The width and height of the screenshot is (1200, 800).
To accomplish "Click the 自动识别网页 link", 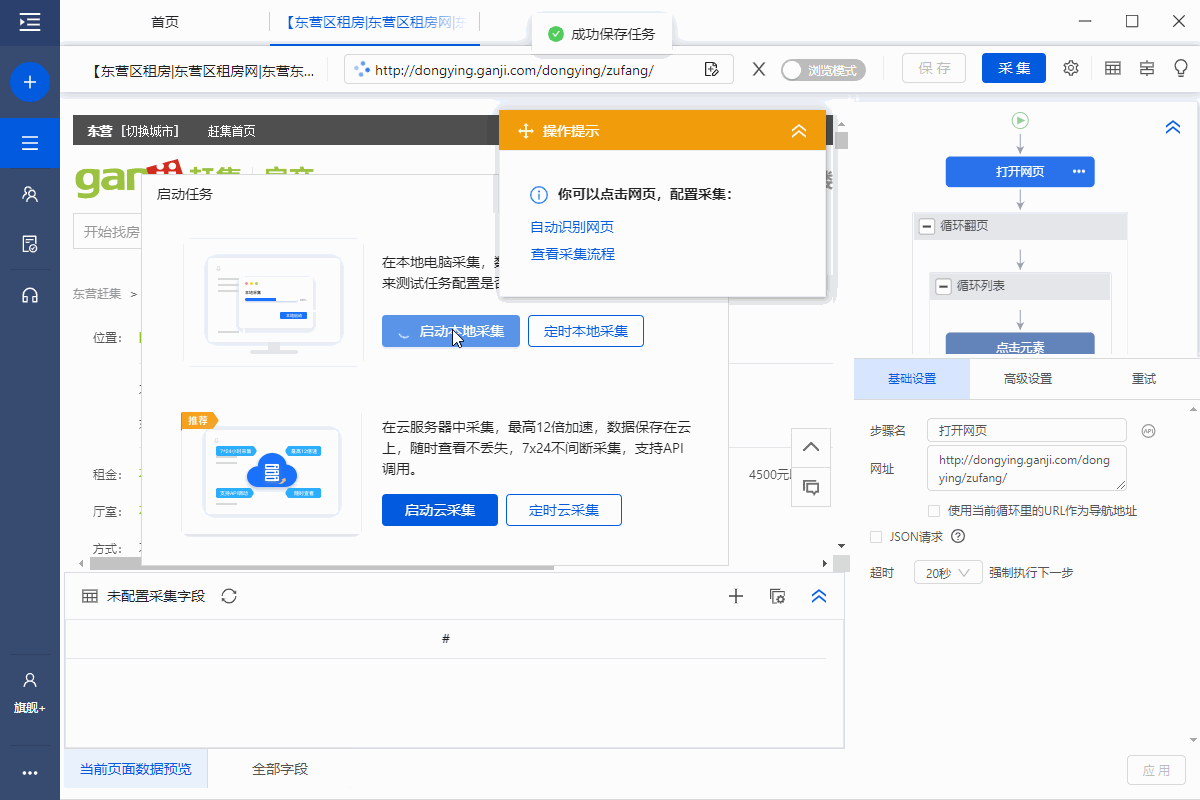I will coord(572,227).
